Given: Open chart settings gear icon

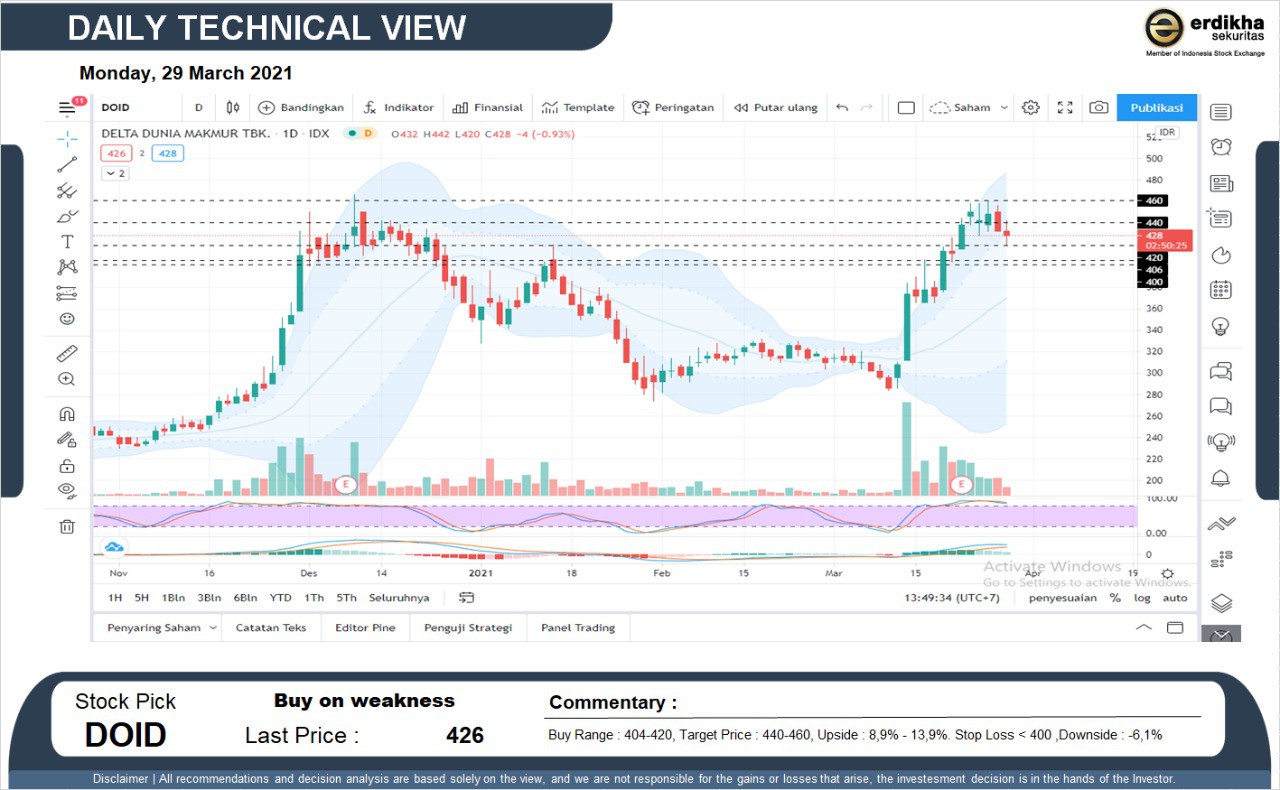Looking at the screenshot, I should (1031, 108).
